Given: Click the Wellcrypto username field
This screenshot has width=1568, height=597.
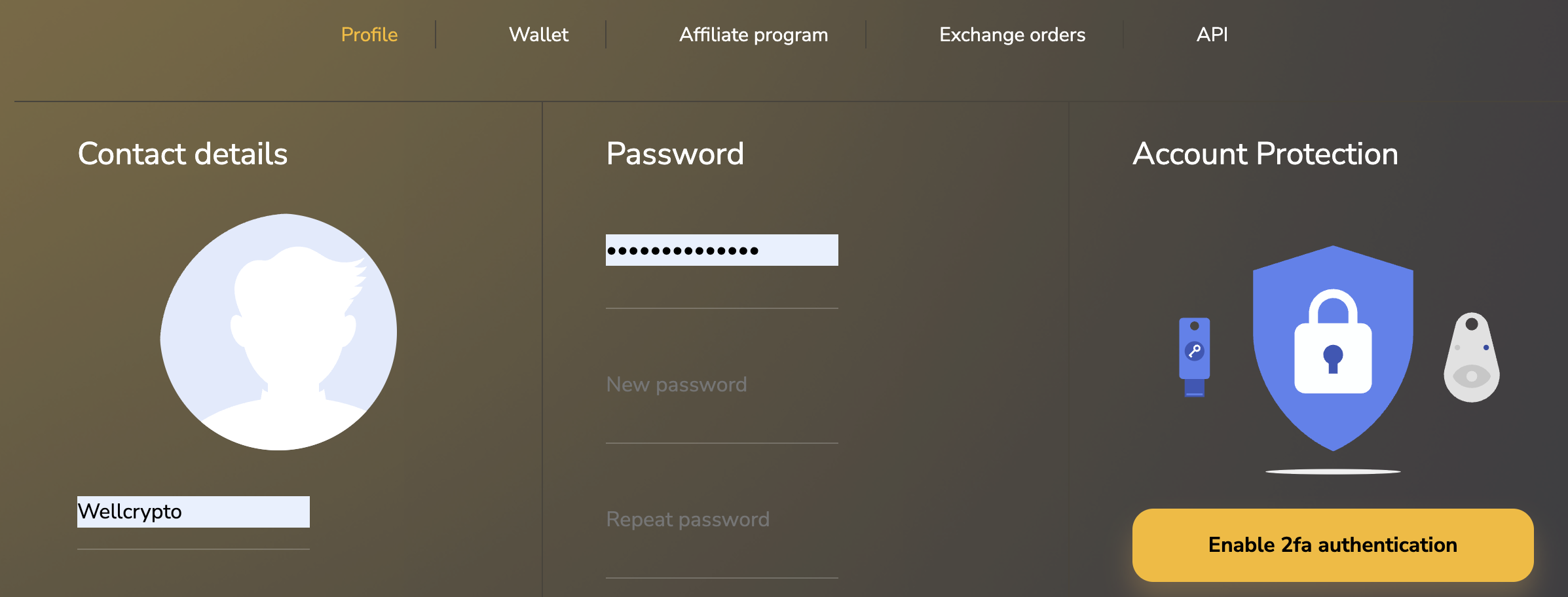Looking at the screenshot, I should point(193,512).
